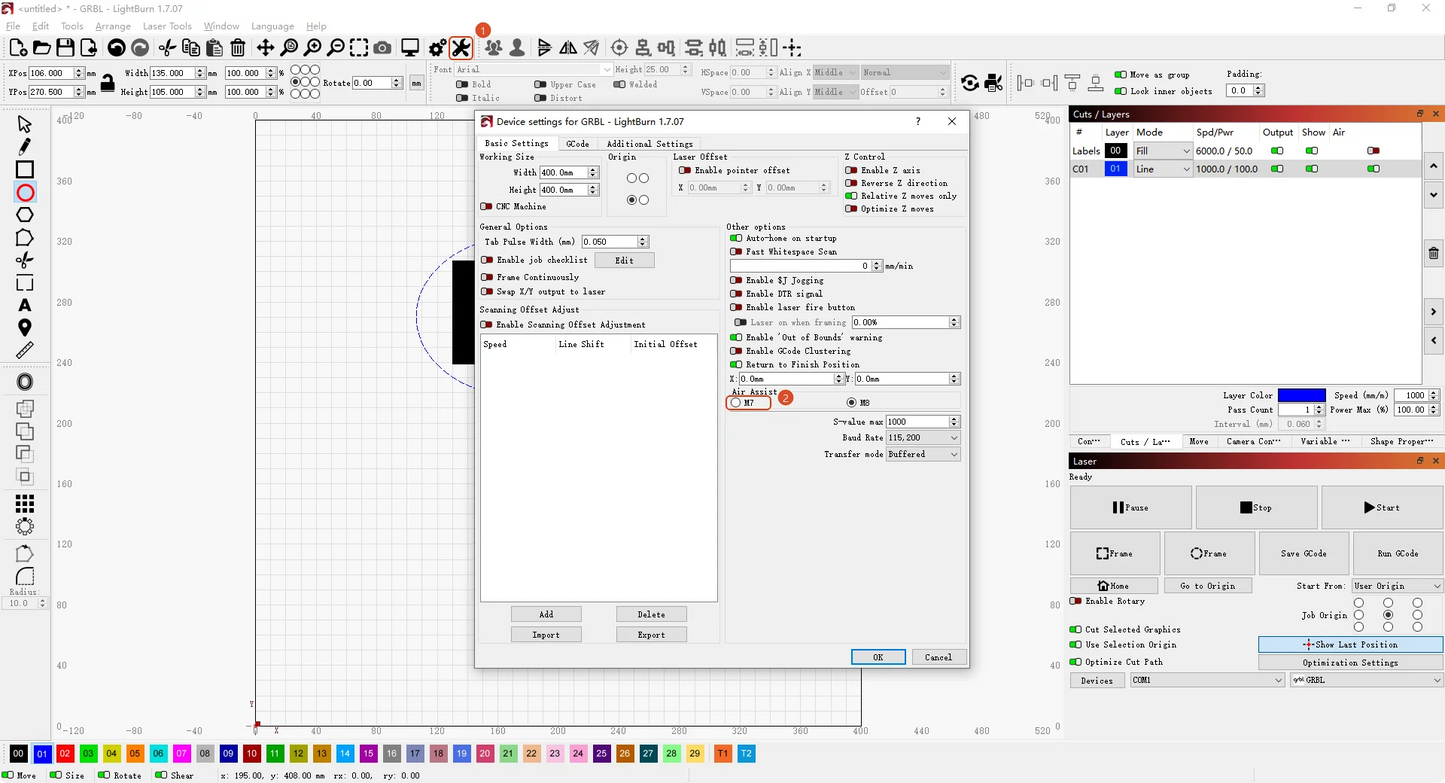Open the Arrange menu
1445x783 pixels.
113,26
